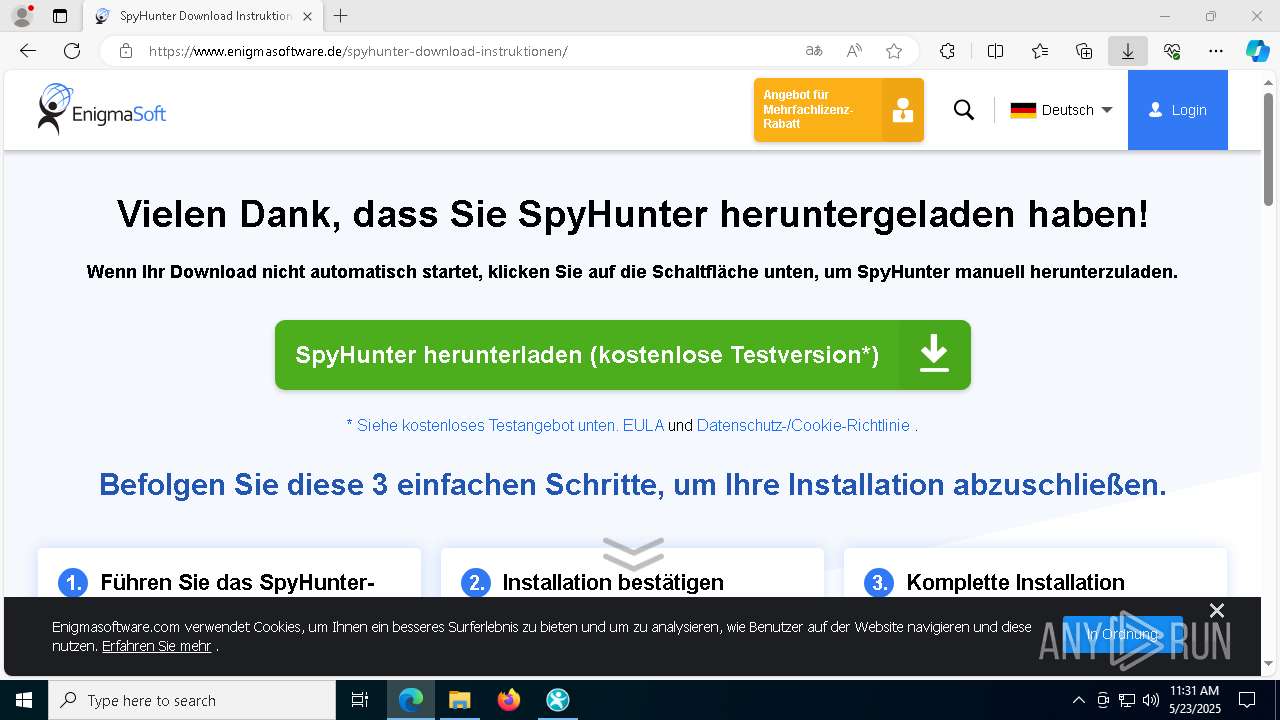
Task: Open Task View on the taskbar
Action: tap(360, 700)
